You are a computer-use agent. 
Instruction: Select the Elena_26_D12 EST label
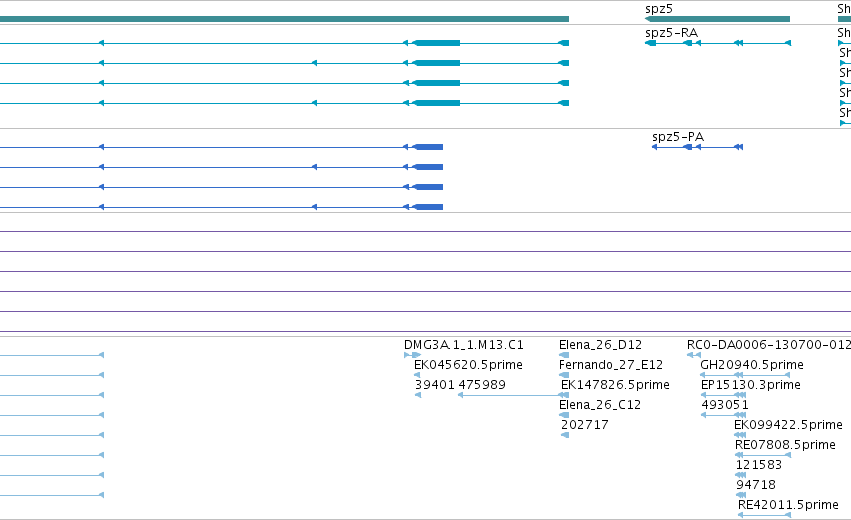coord(600,345)
